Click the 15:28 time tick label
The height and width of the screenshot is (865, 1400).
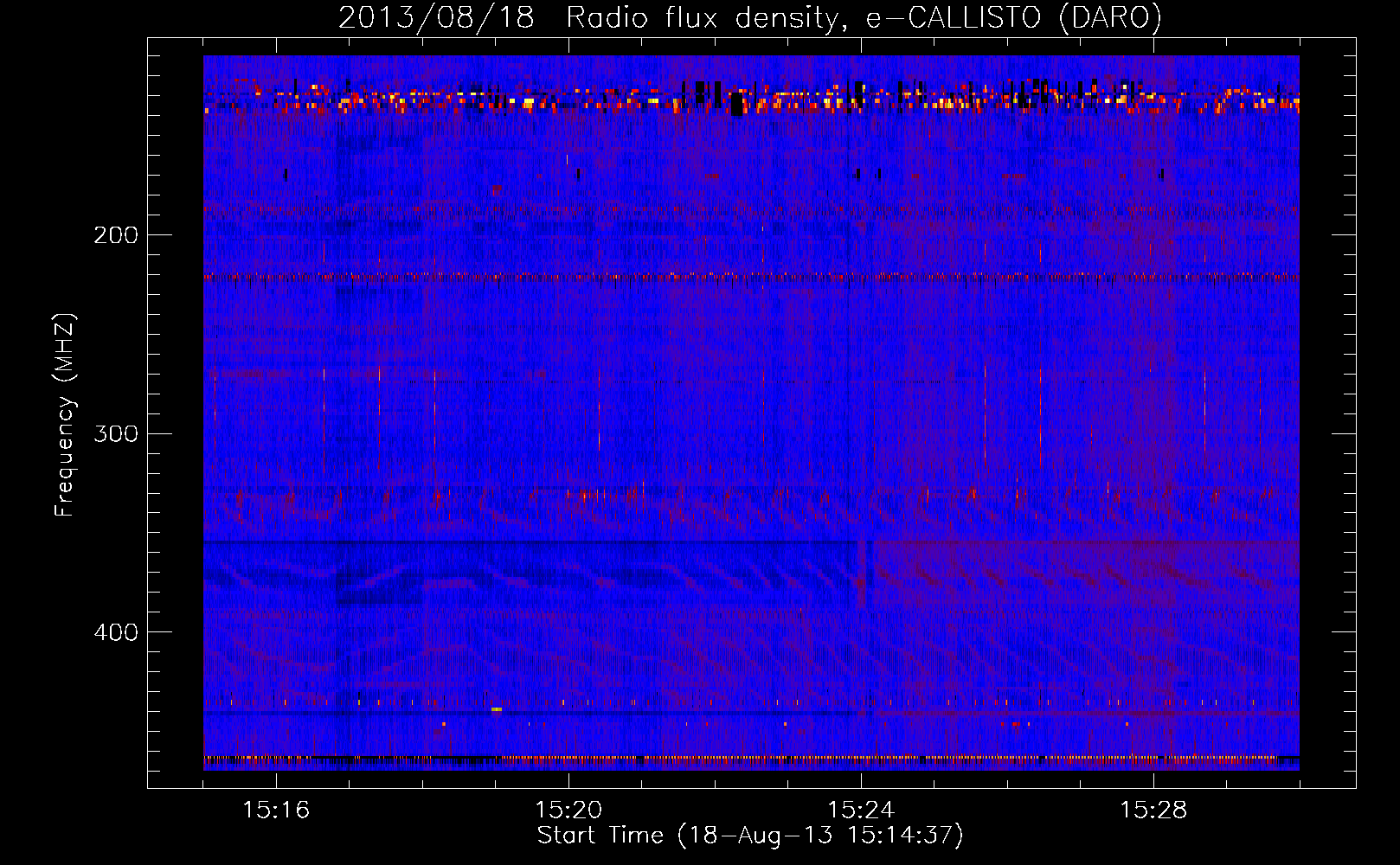(1153, 810)
